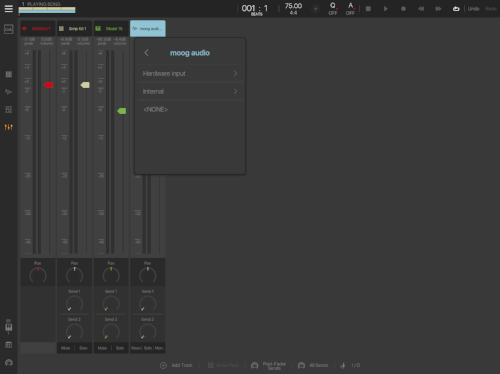Click Simp Kit 1 Send 2 knob
This screenshot has width=500, height=374.
[x=74, y=332]
